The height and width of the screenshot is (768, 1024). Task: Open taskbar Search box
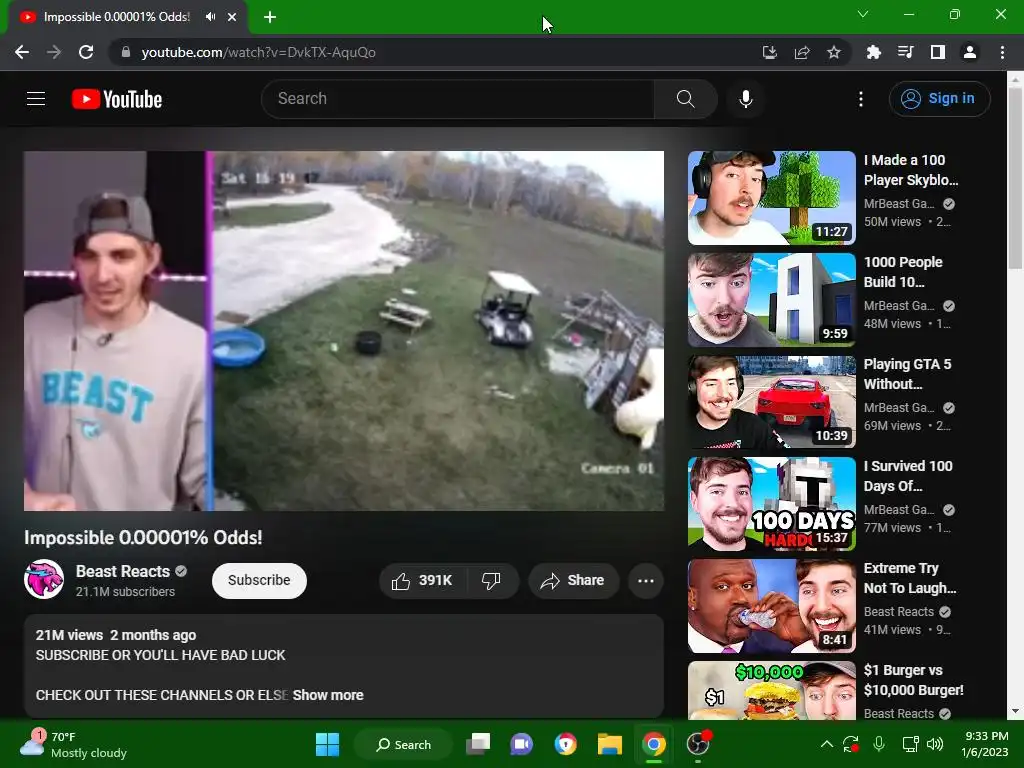pos(403,744)
